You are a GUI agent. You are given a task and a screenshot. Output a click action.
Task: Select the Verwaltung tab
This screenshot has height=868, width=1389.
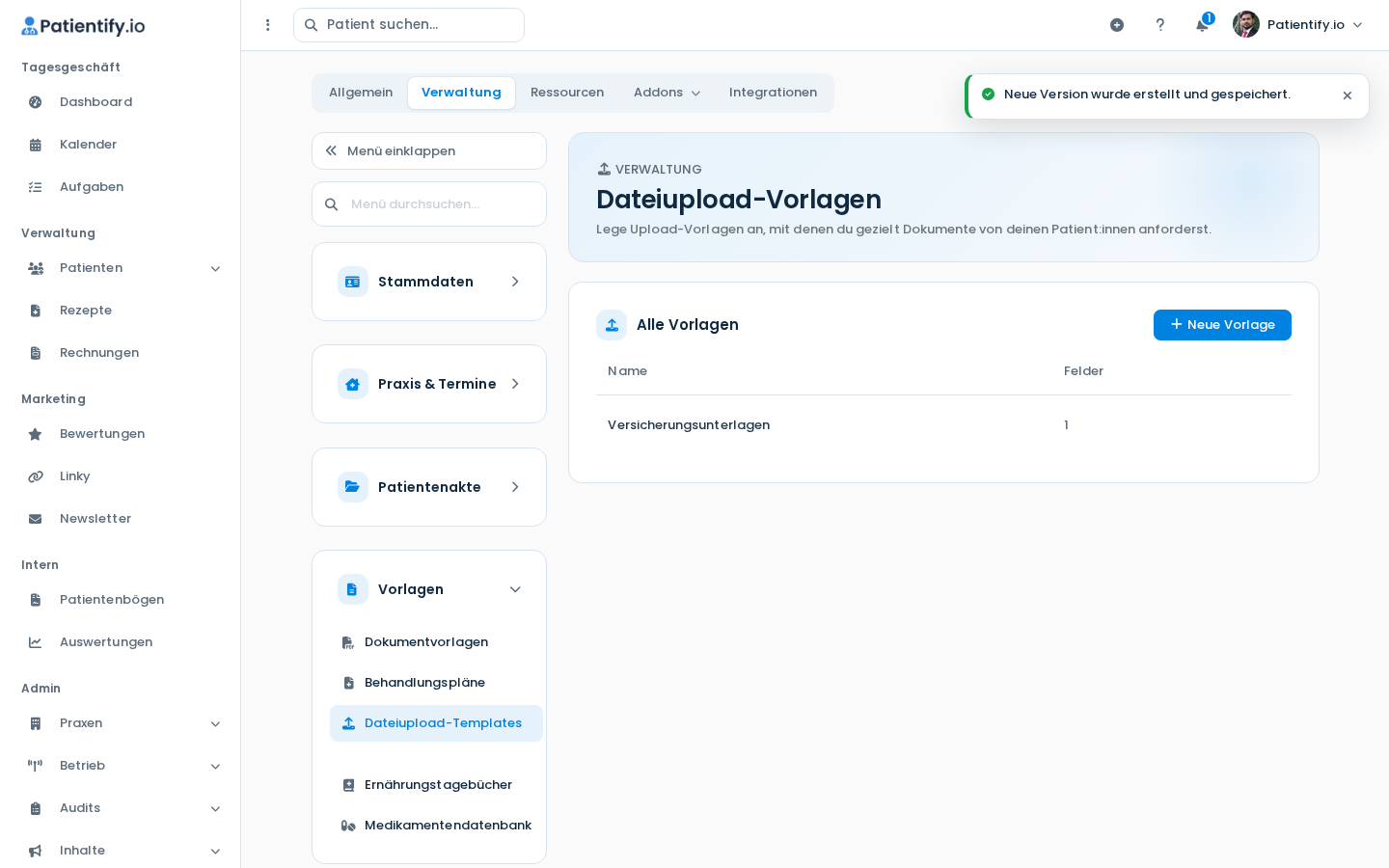tap(461, 93)
